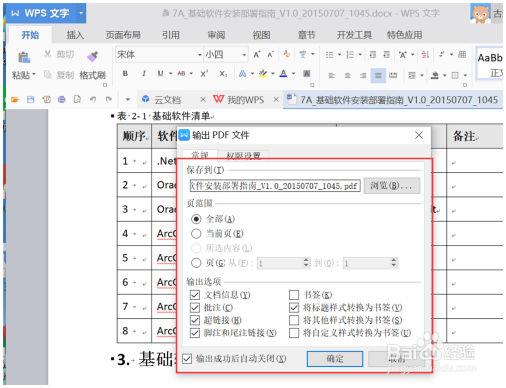Toggle 将标题样式转换为书签 checkbox
Image resolution: width=506 pixels, height=388 pixels.
click(x=294, y=307)
